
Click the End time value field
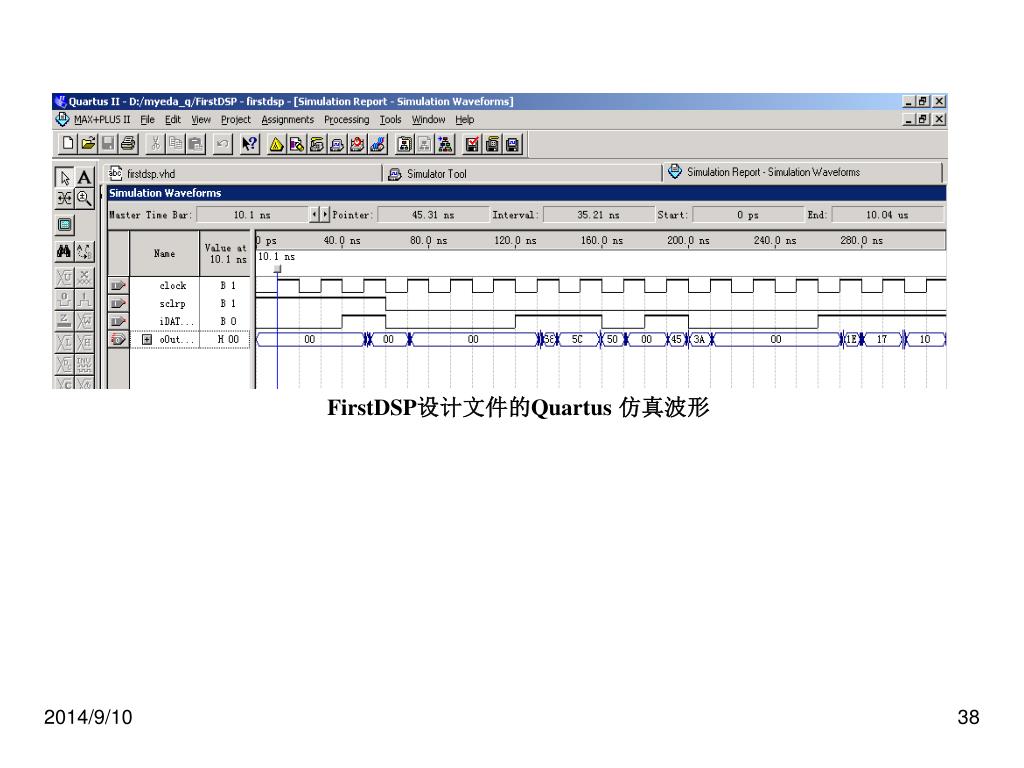(888, 215)
